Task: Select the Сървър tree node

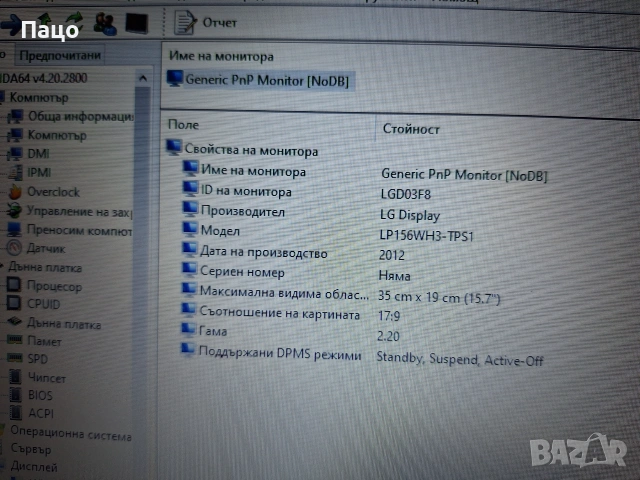Action: (x=29, y=449)
